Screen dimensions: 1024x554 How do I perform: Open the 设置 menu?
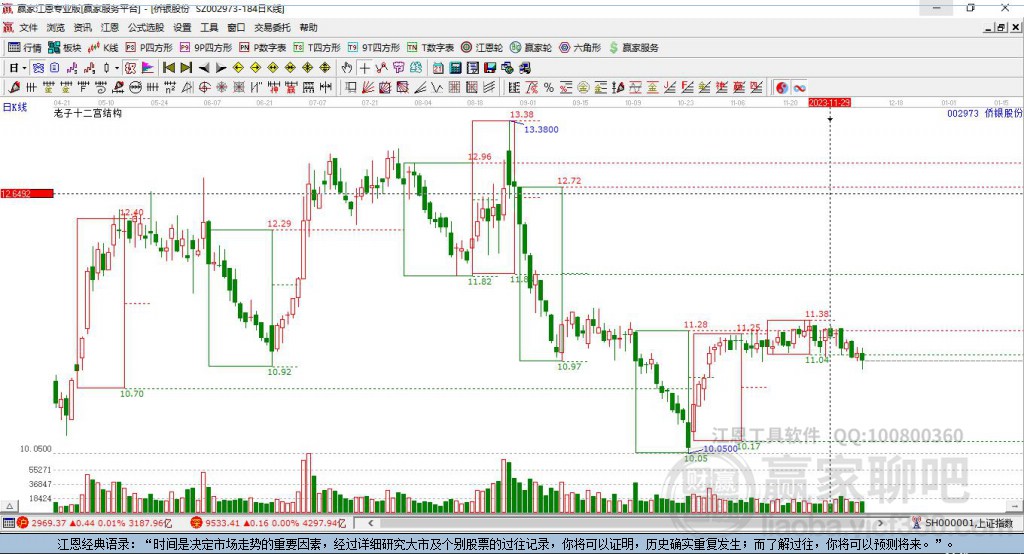point(182,27)
